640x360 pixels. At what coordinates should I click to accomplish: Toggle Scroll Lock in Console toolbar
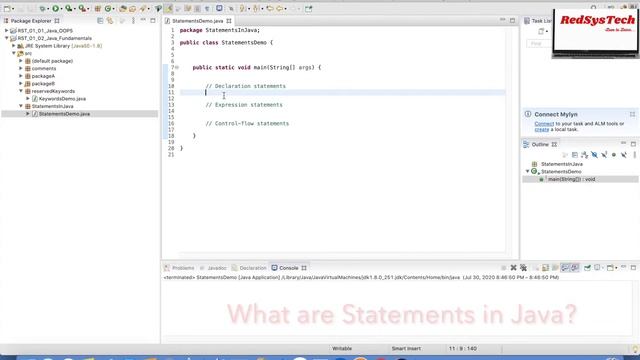tap(545, 268)
